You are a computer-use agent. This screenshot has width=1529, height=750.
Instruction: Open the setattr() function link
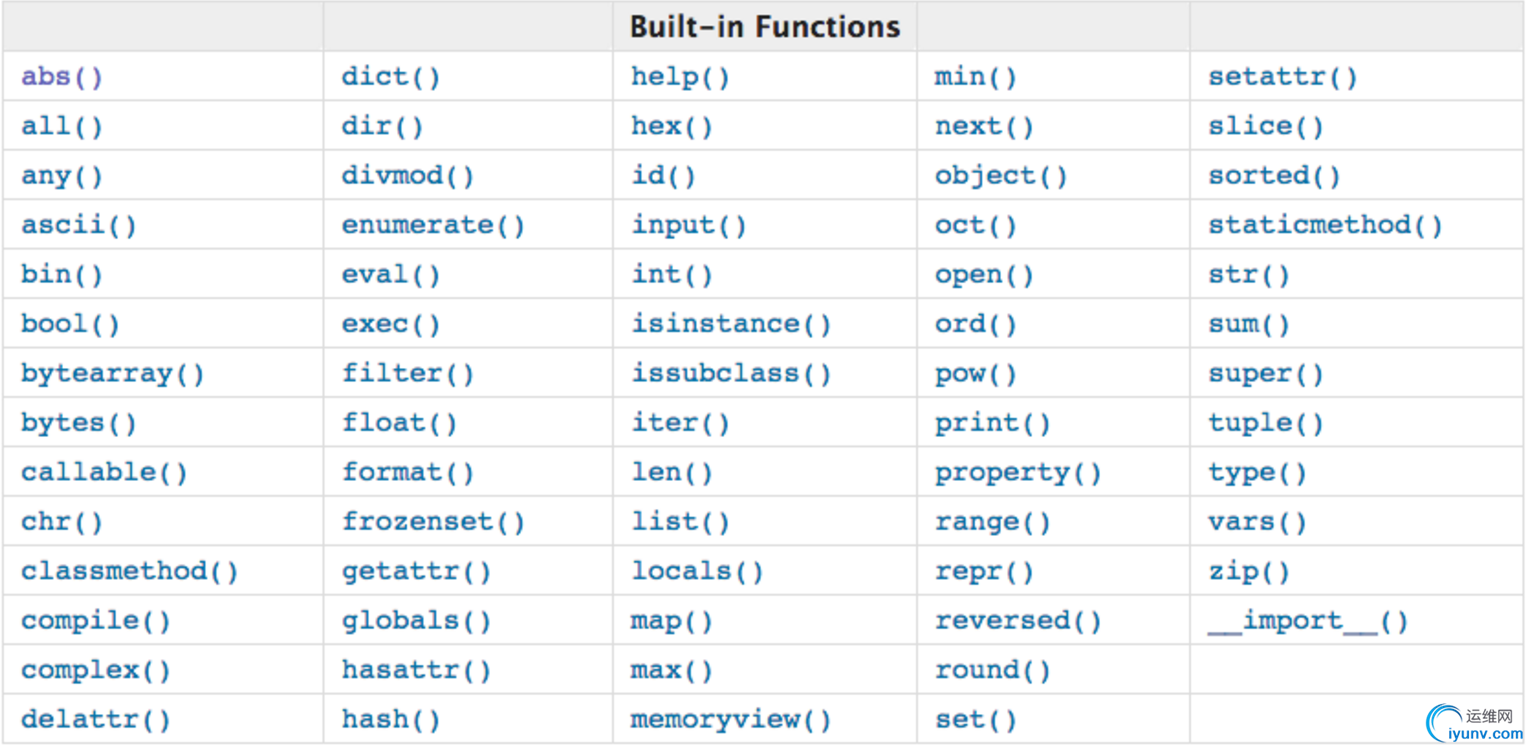click(x=1282, y=77)
